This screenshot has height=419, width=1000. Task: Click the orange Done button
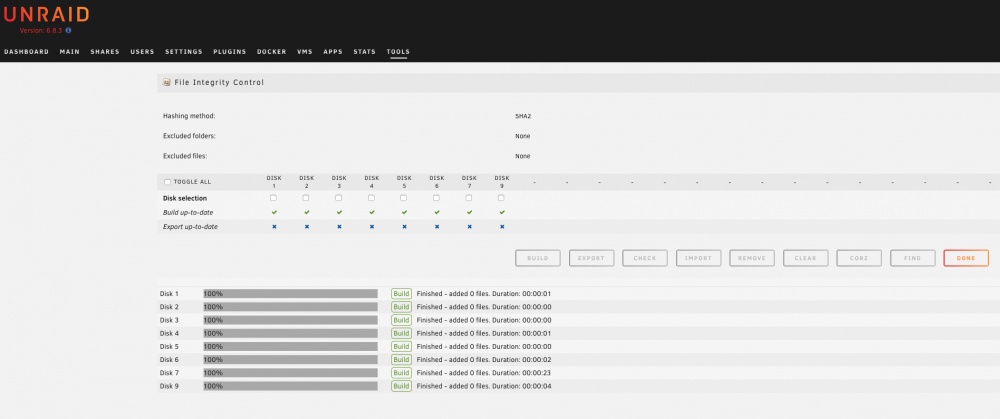click(x=966, y=258)
